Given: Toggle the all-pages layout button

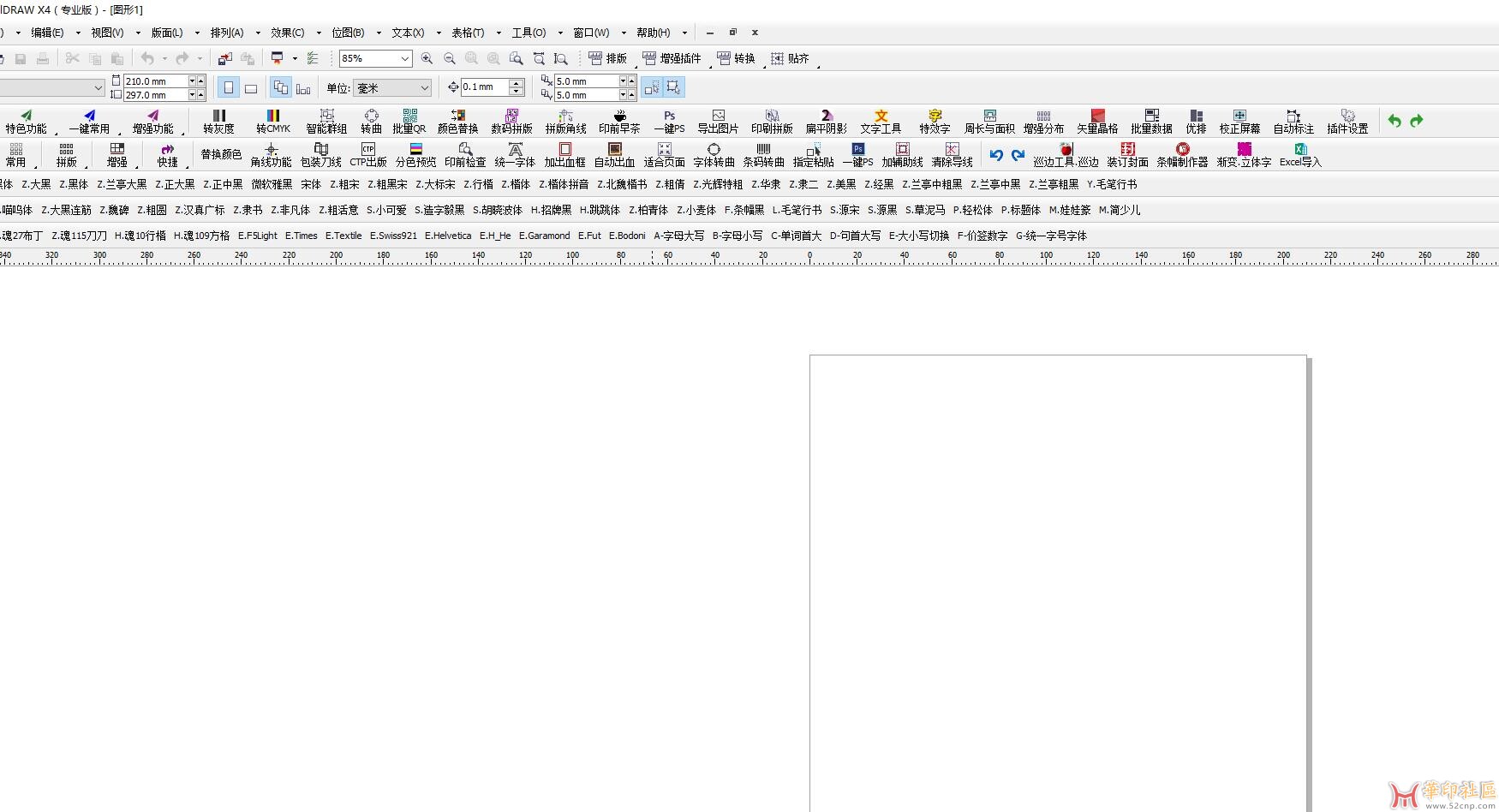Looking at the screenshot, I should pyautogui.click(x=281, y=87).
